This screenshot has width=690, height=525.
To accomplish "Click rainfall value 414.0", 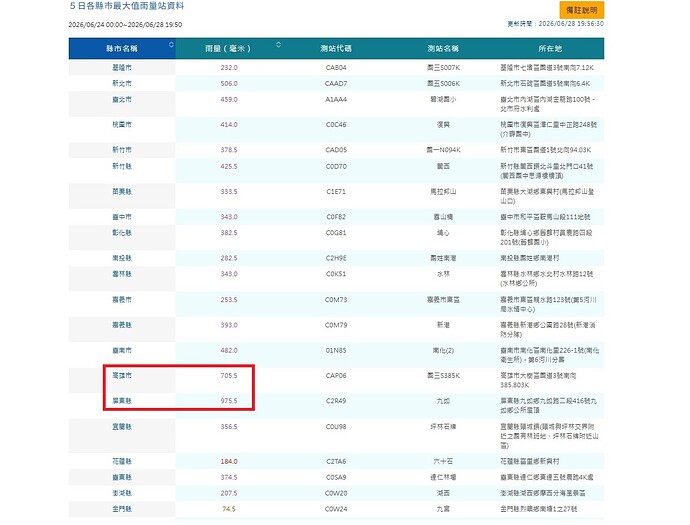I will tap(229, 125).
